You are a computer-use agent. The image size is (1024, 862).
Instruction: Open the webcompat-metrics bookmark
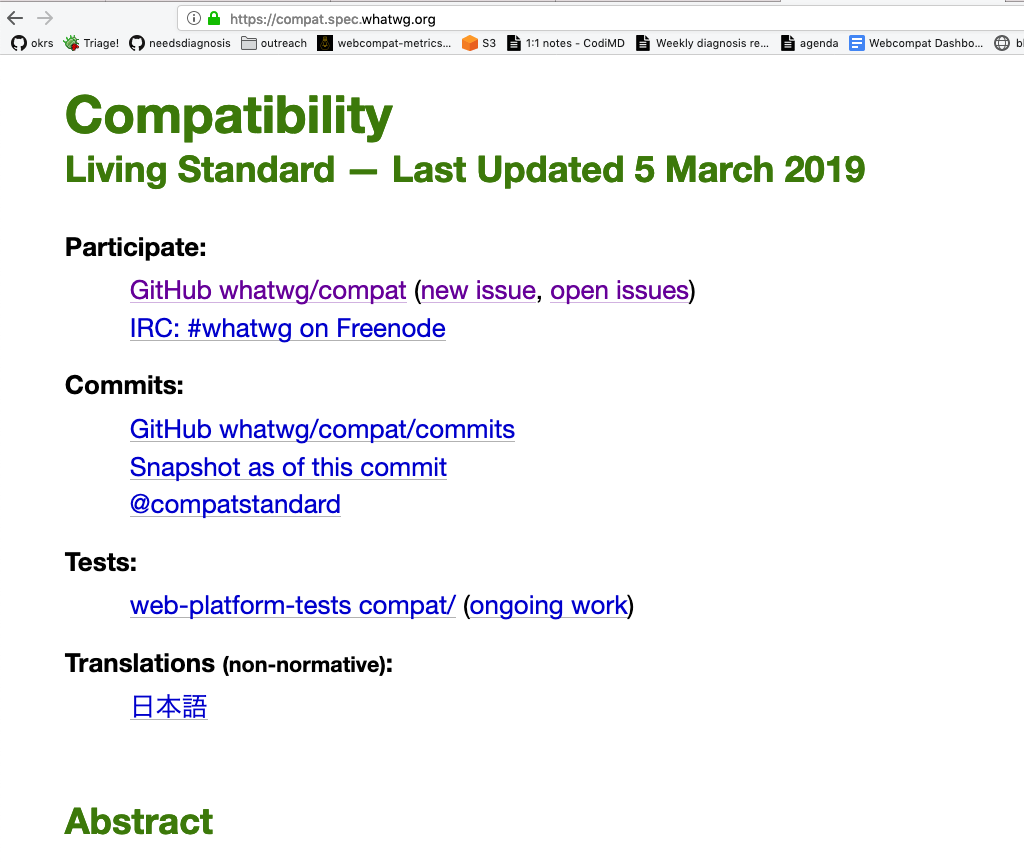click(x=384, y=43)
